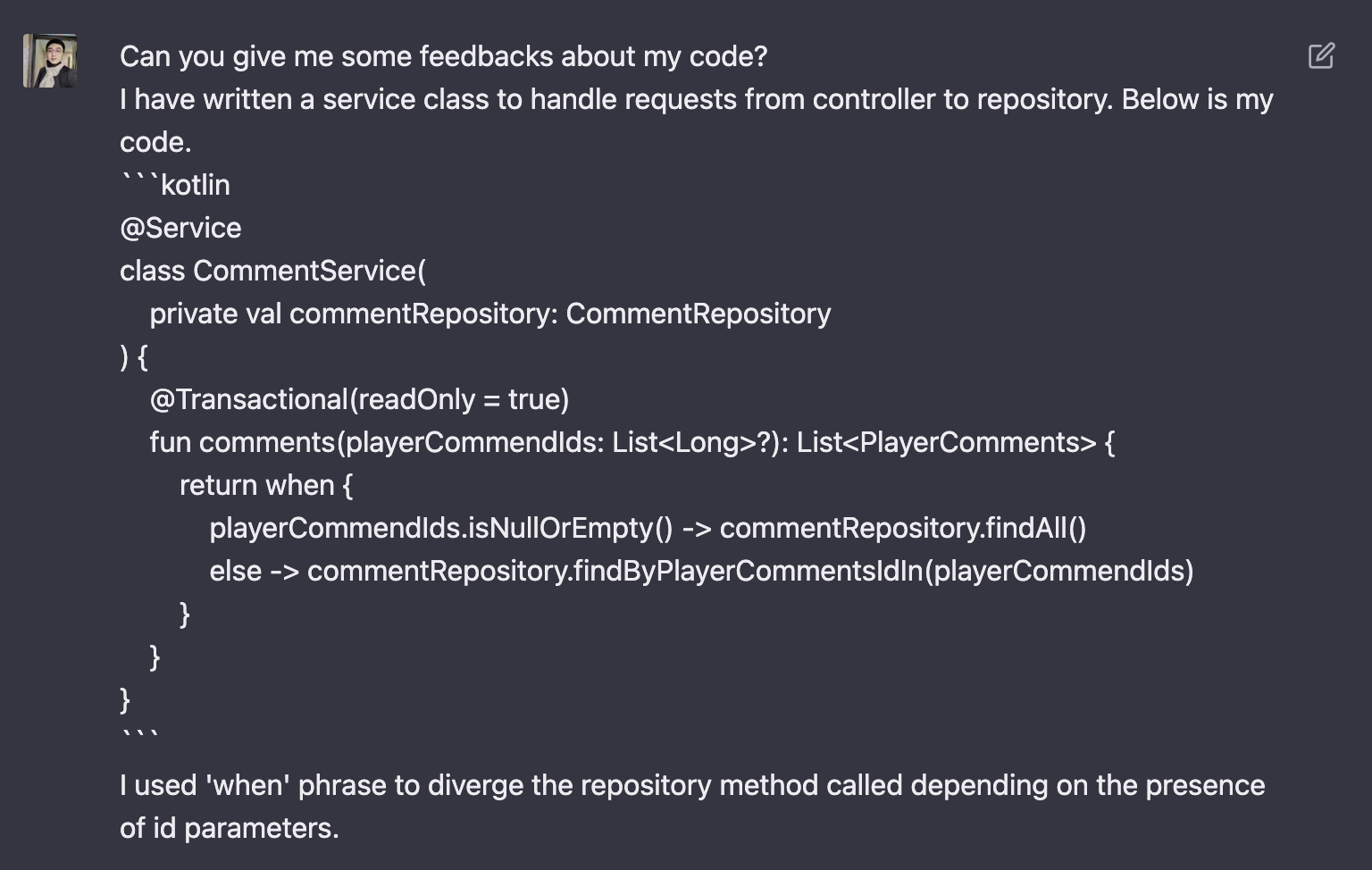Image resolution: width=1372 pixels, height=870 pixels.
Task: Click the 'playerCommendIds.isNullOrEmpty()' condition text
Action: (441, 528)
